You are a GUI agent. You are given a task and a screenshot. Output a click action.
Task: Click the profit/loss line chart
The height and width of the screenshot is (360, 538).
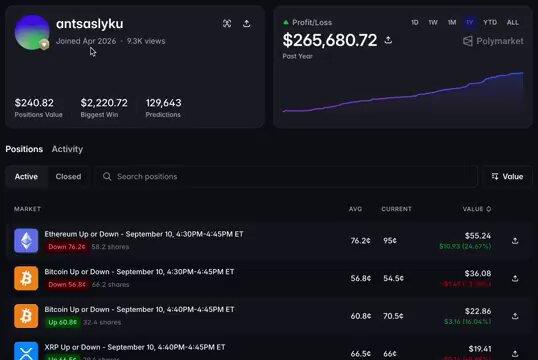click(x=403, y=92)
